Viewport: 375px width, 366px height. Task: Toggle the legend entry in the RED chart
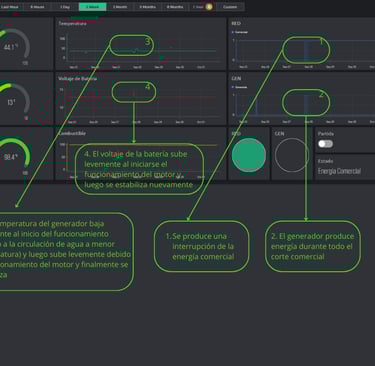point(240,32)
